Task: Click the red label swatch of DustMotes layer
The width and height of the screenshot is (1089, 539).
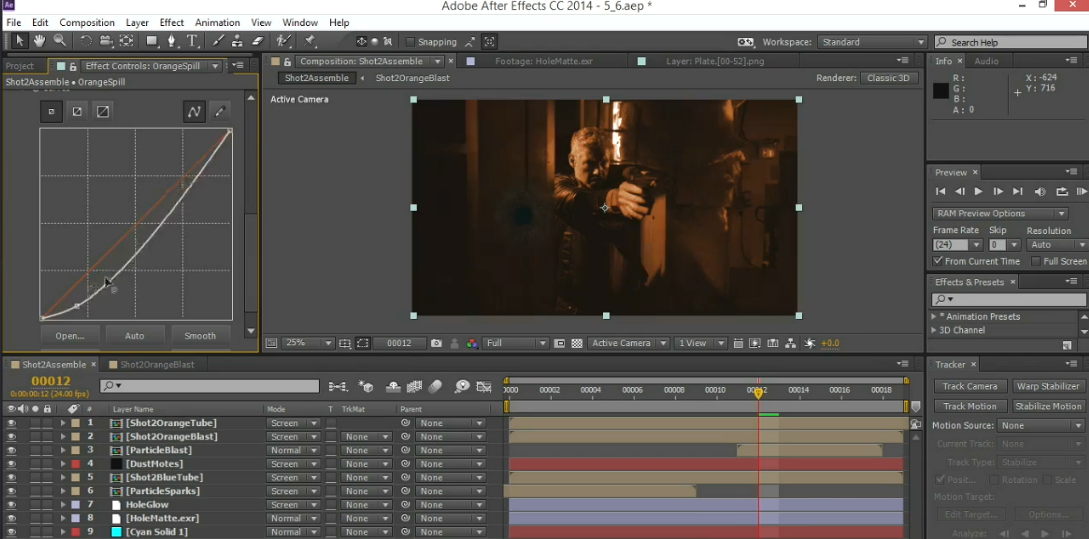Action: coord(75,464)
